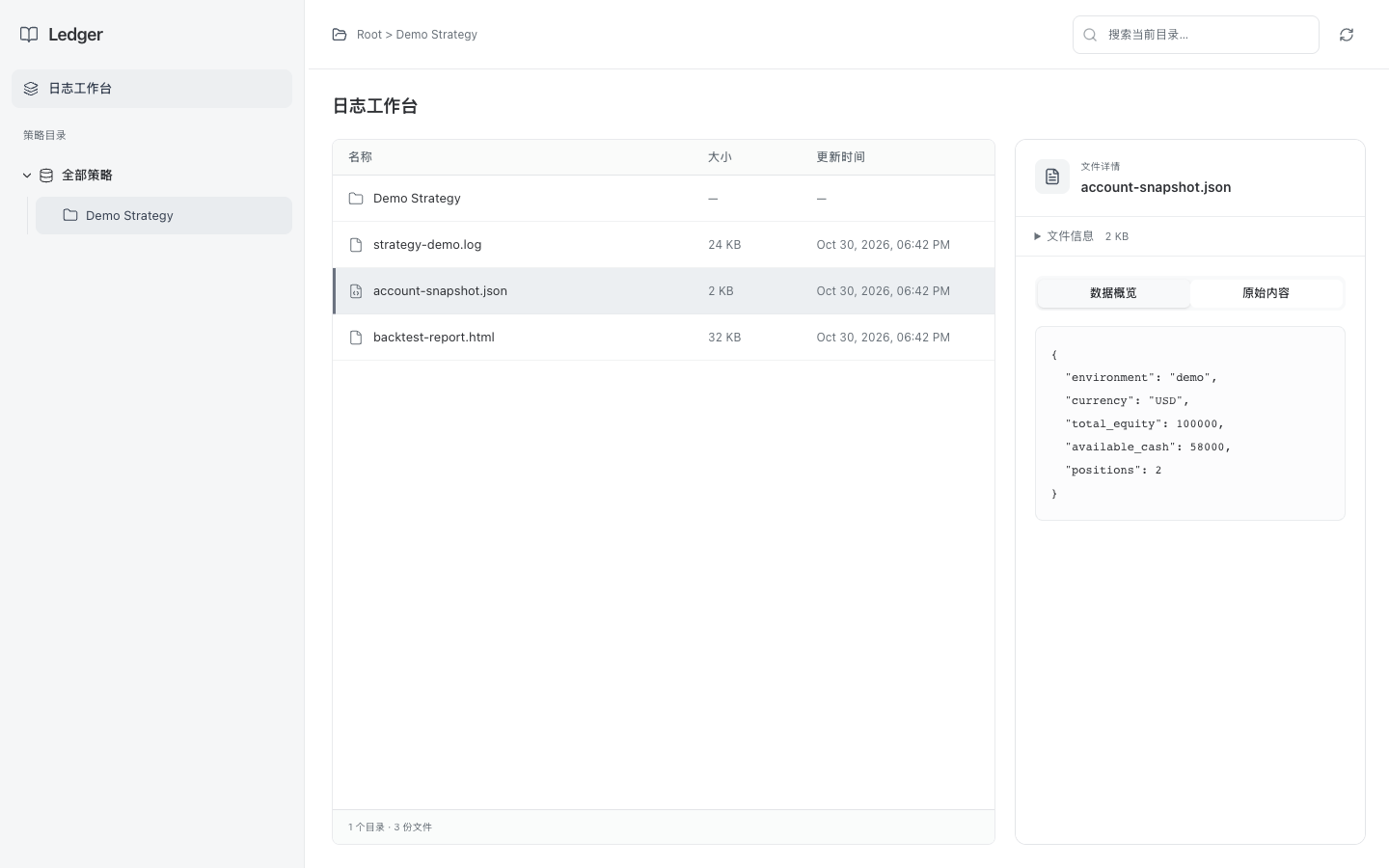
Task: Click the open-folder breadcrumb icon
Action: pyautogui.click(x=340, y=35)
